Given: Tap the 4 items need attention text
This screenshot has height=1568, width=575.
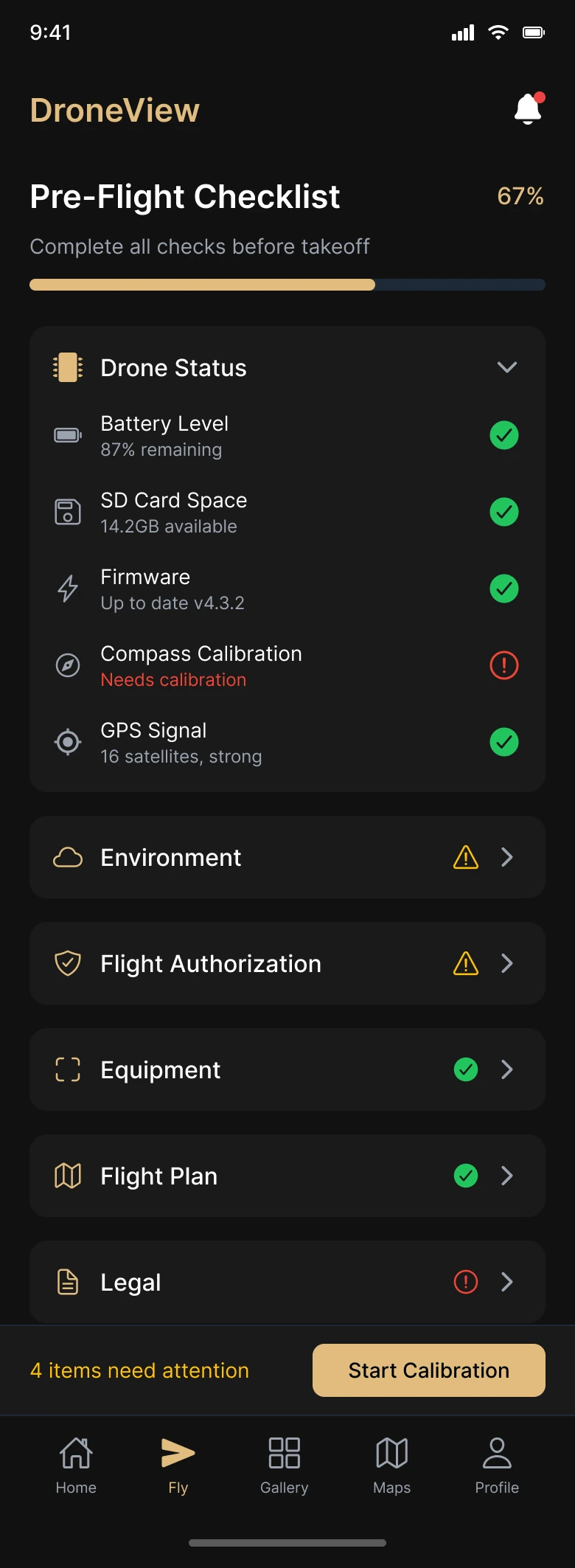Looking at the screenshot, I should point(139,1370).
